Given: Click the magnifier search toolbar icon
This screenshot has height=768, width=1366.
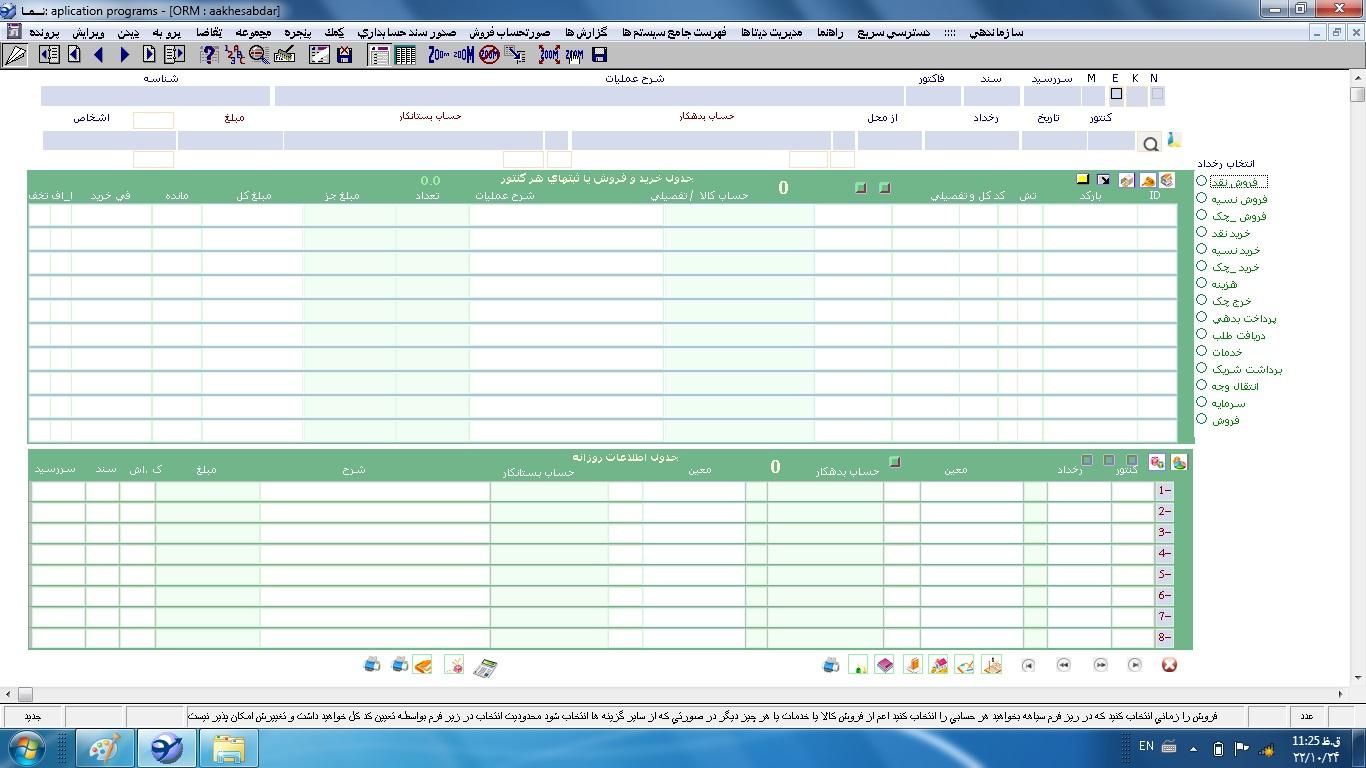Looking at the screenshot, I should (x=259, y=55).
